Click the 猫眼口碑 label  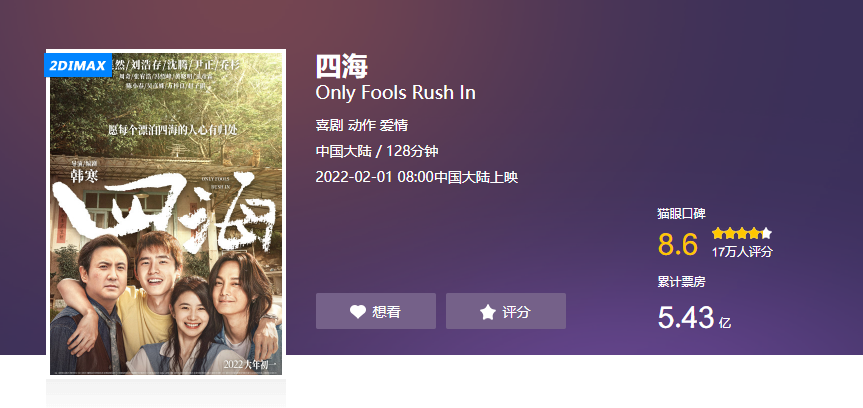click(x=681, y=214)
